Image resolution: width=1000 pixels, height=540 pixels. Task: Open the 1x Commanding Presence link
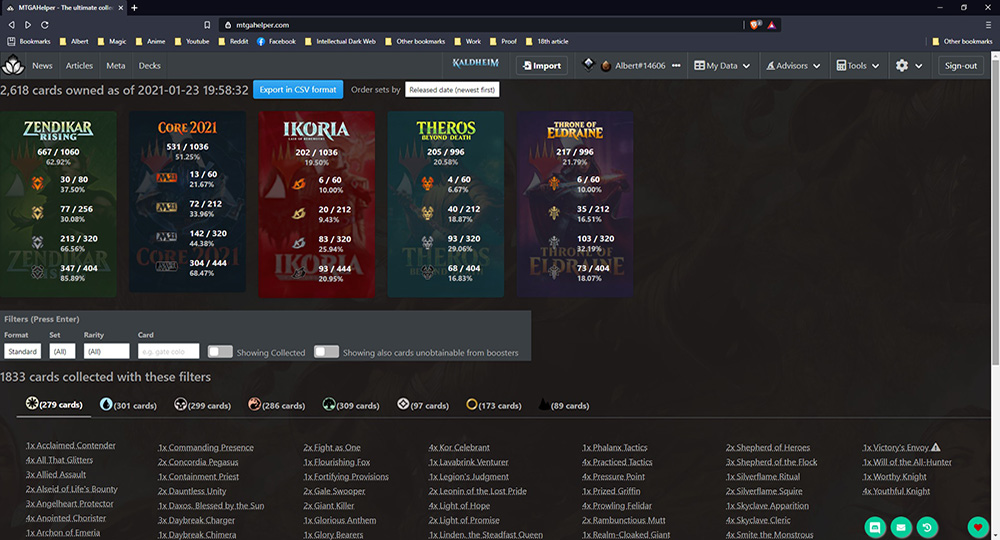(206, 447)
